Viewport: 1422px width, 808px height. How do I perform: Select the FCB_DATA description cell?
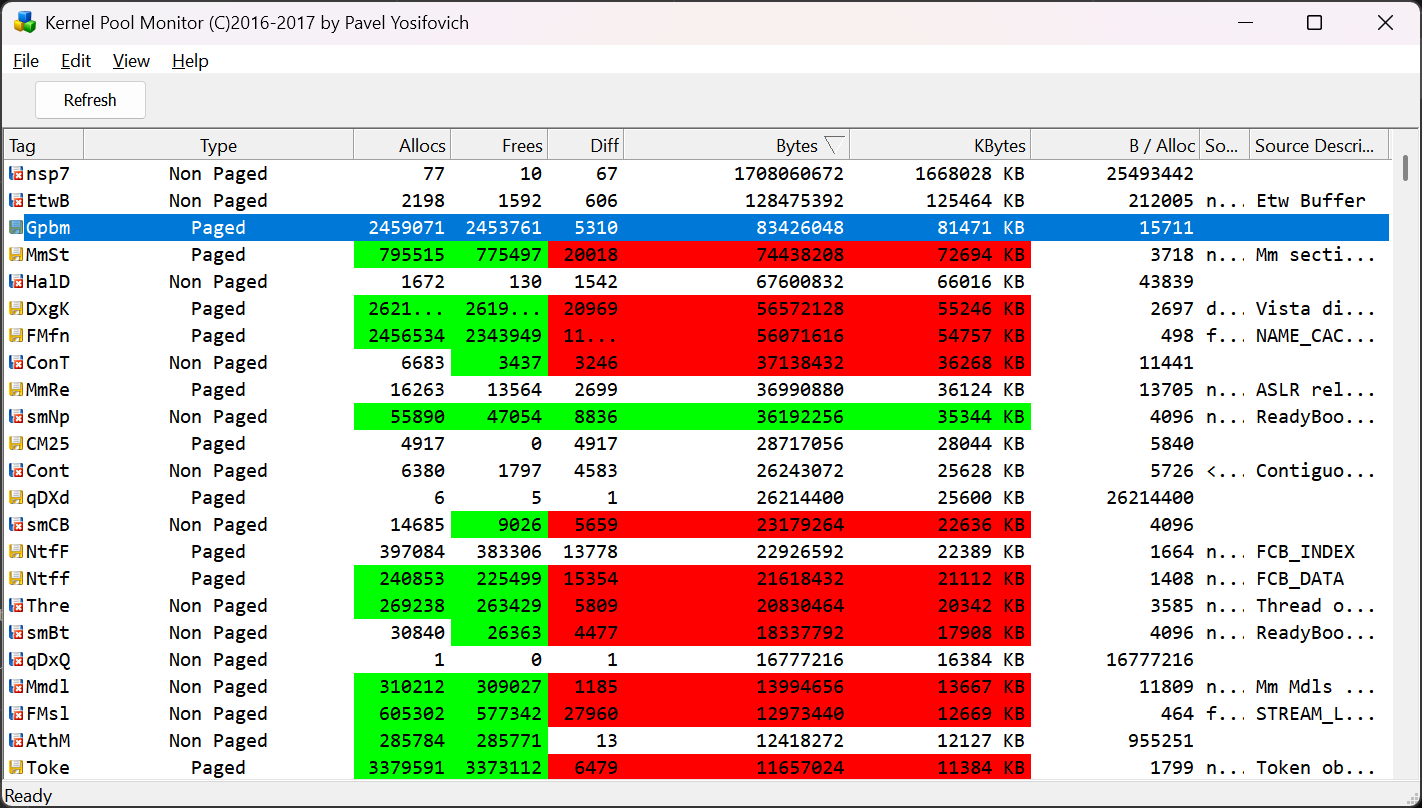1319,579
